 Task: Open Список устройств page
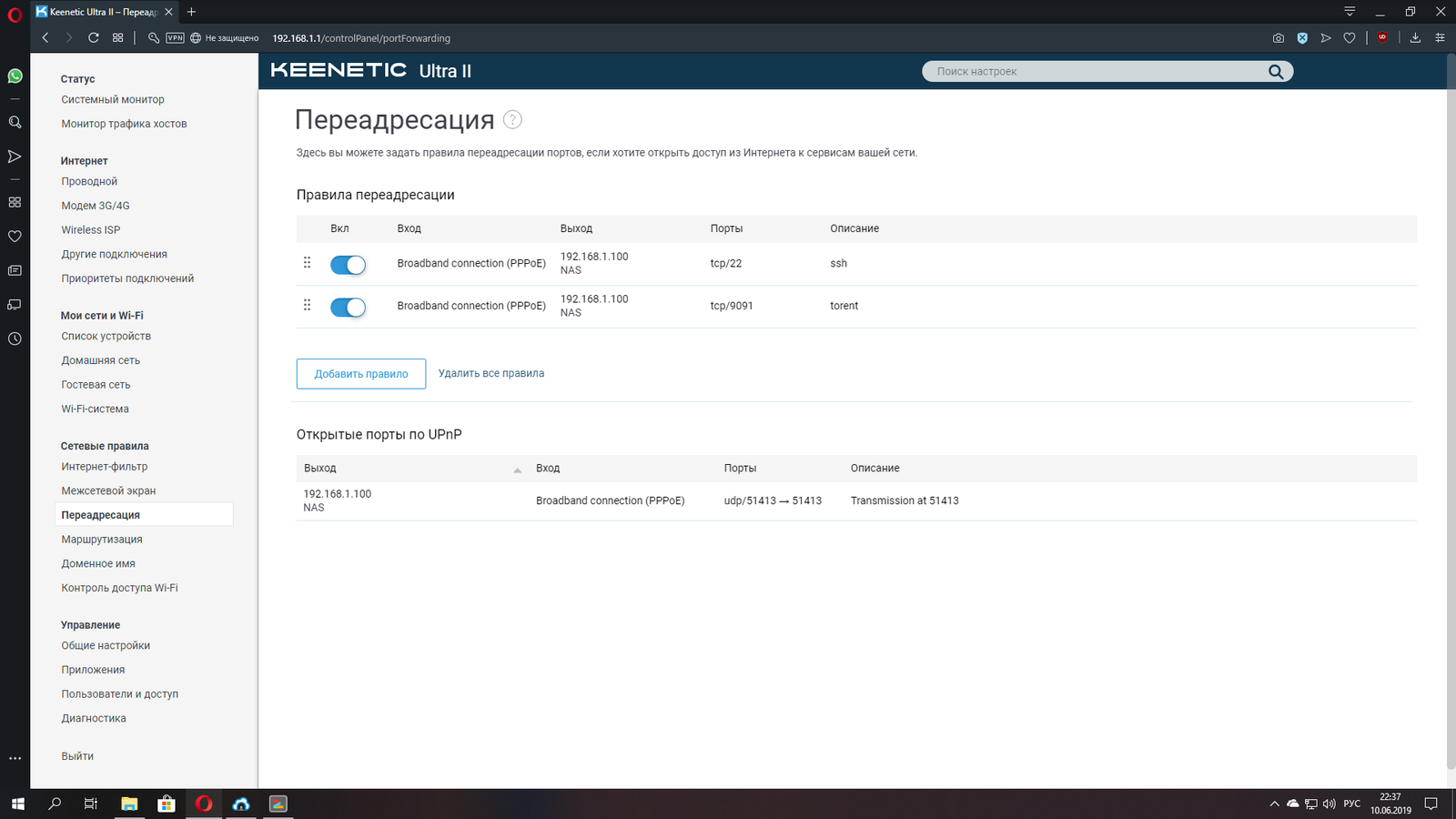click(106, 336)
